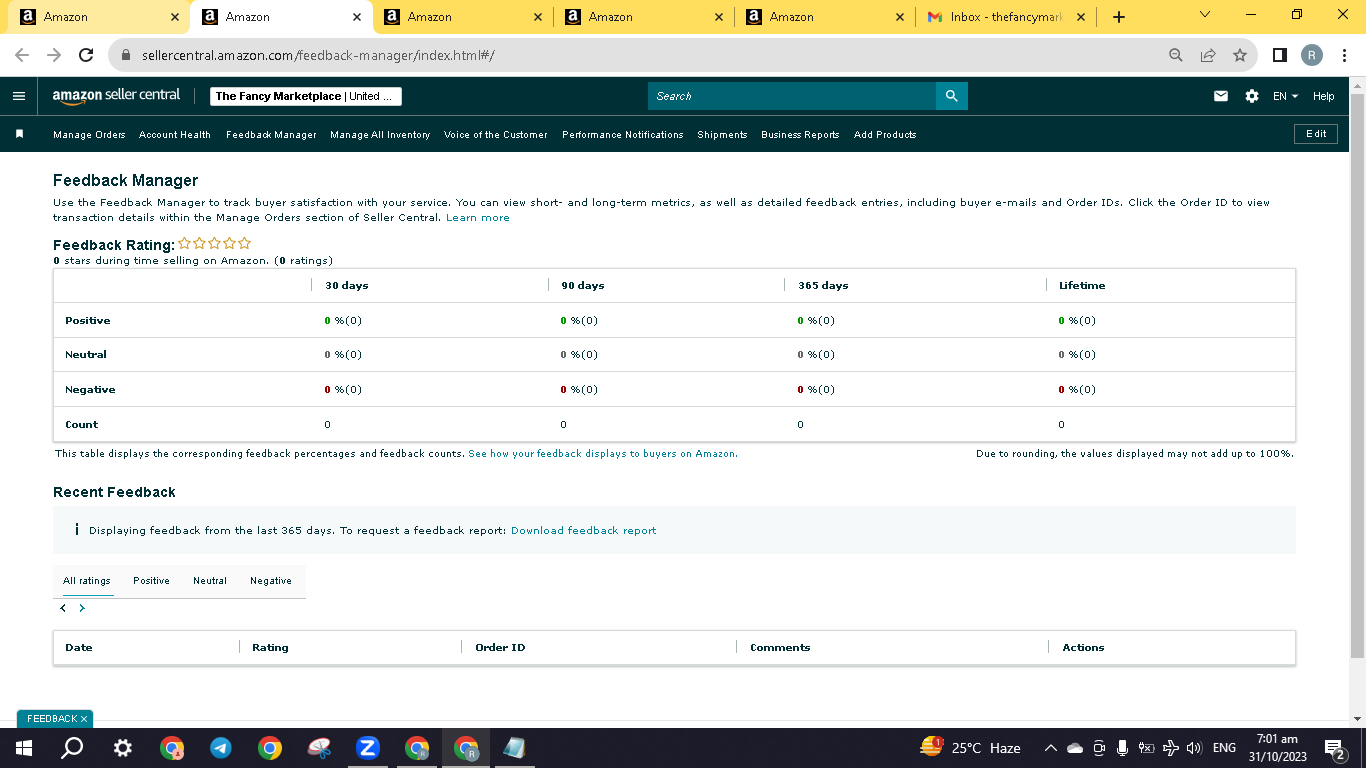Click the zoom magnifier in address bar
The width and height of the screenshot is (1366, 768).
(1176, 55)
